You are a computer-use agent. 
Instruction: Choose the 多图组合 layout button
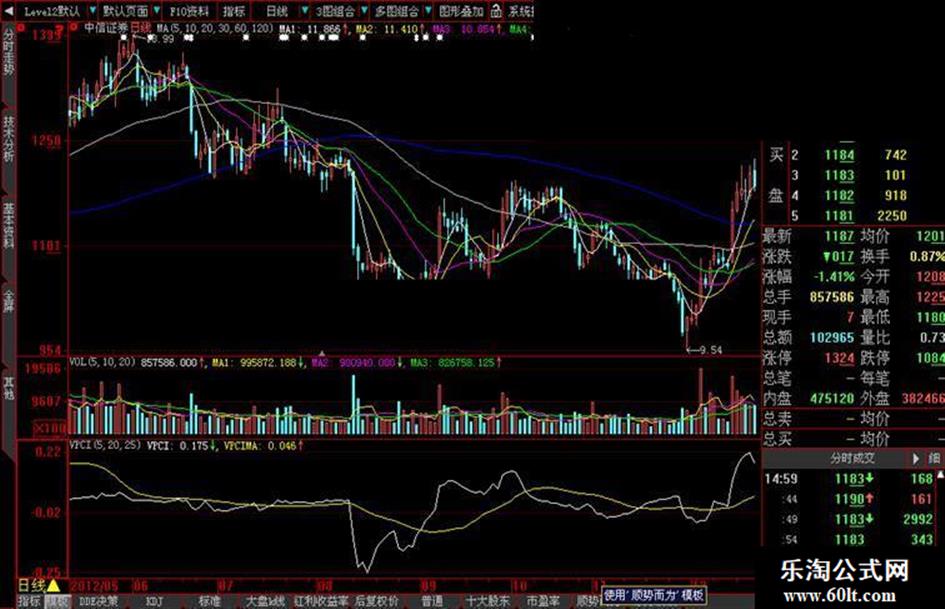point(396,11)
